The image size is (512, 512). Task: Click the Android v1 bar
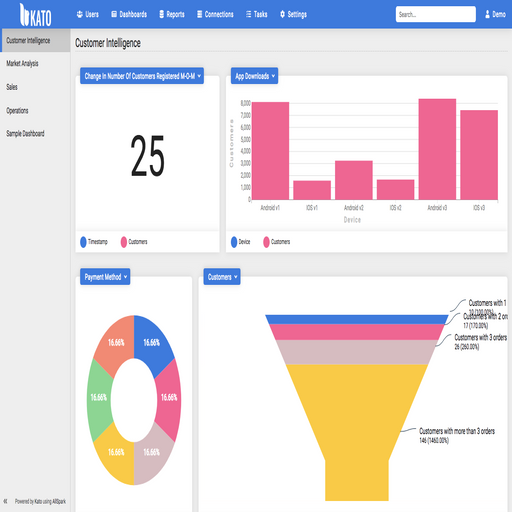[x=270, y=151]
